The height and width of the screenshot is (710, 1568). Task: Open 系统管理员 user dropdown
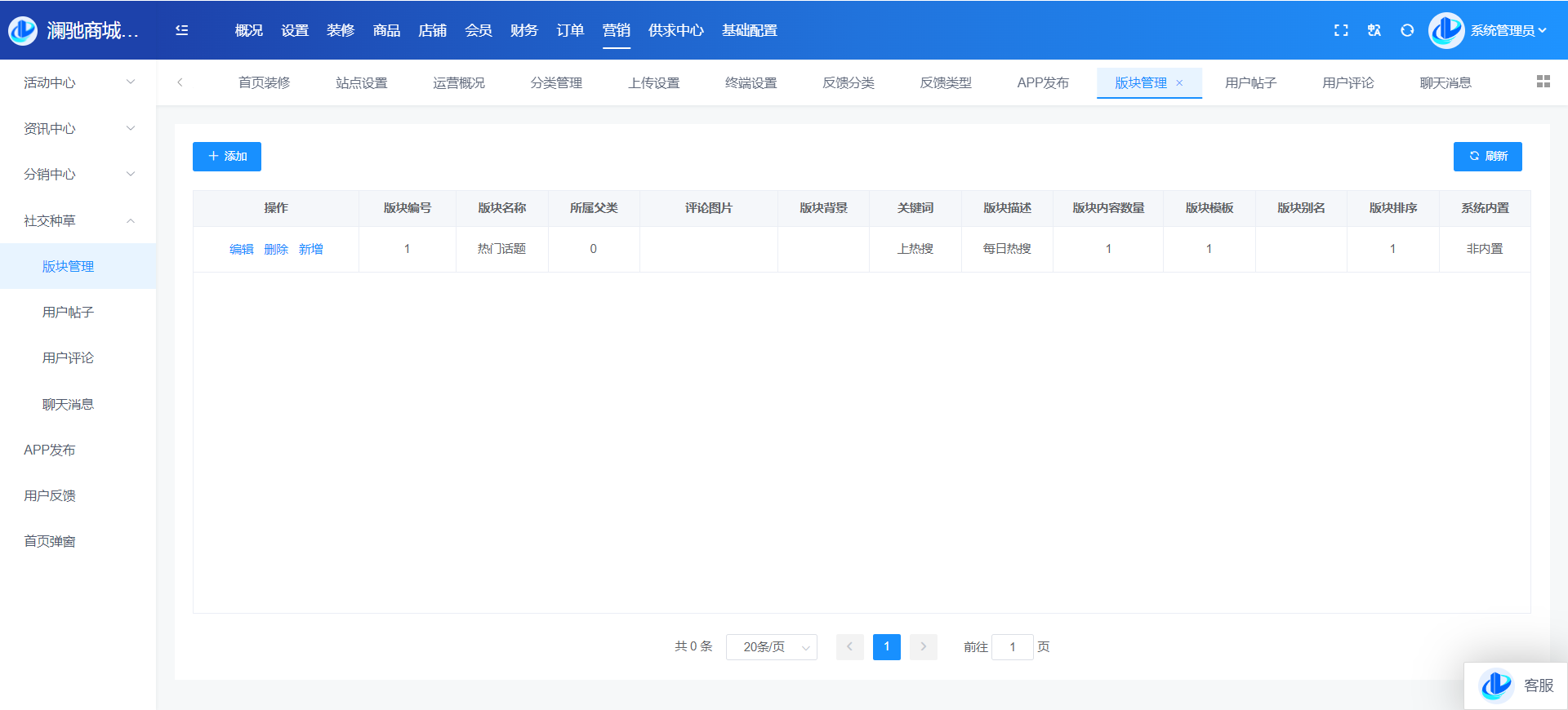(x=1508, y=30)
